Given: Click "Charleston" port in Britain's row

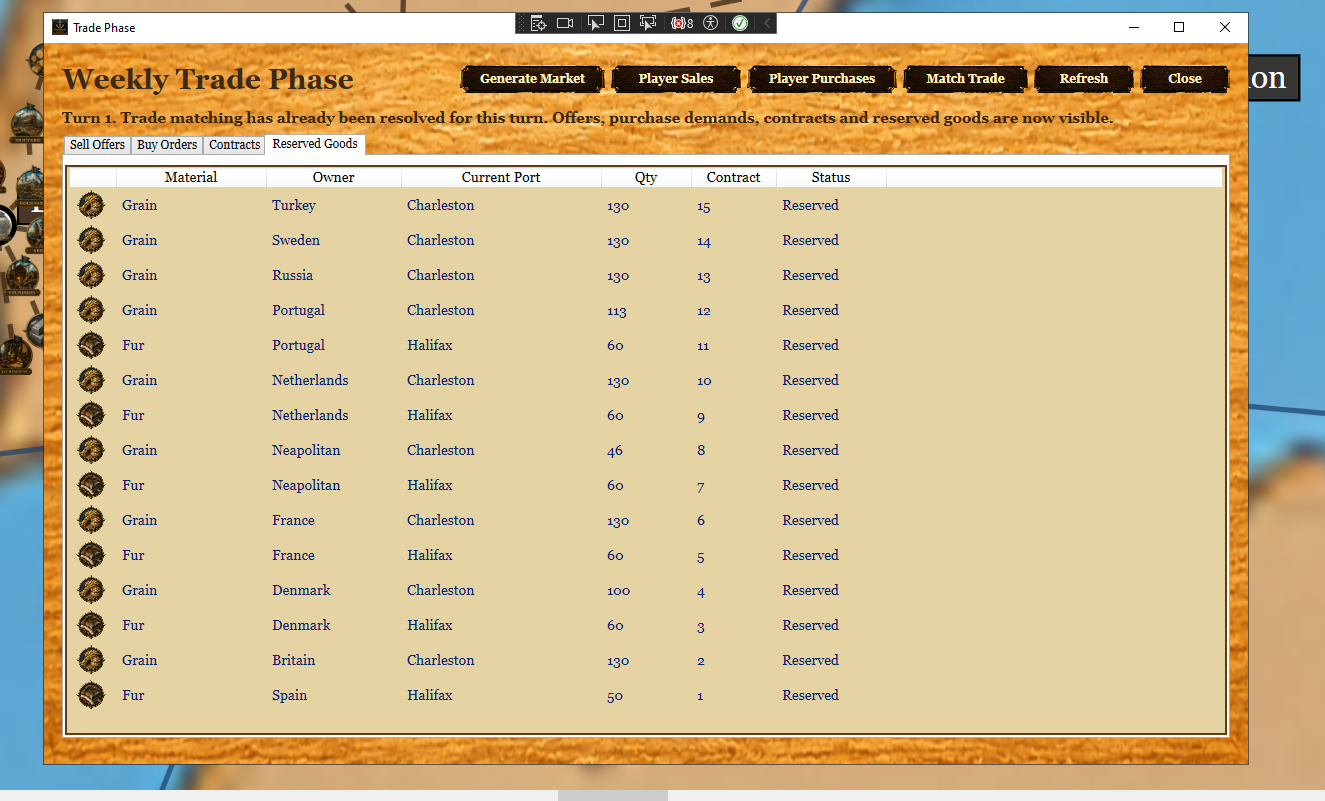Looking at the screenshot, I should pos(441,660).
